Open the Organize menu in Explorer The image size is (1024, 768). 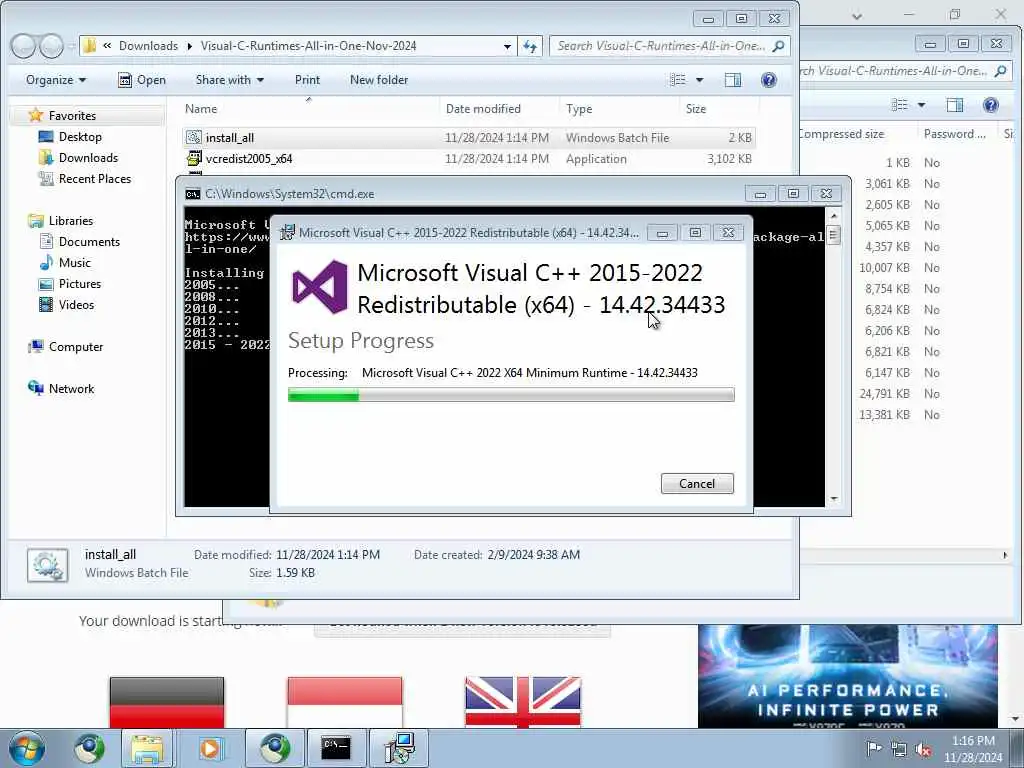click(x=56, y=80)
